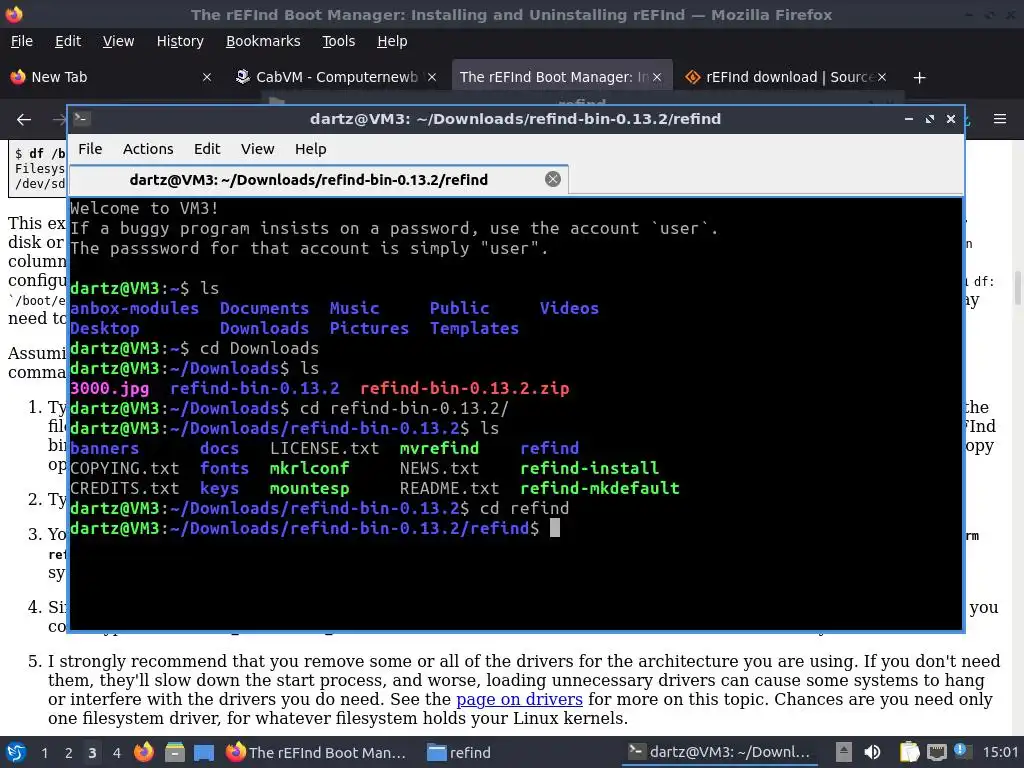The height and width of the screenshot is (768, 1024).
Task: Open the volume control speaker icon
Action: (872, 752)
